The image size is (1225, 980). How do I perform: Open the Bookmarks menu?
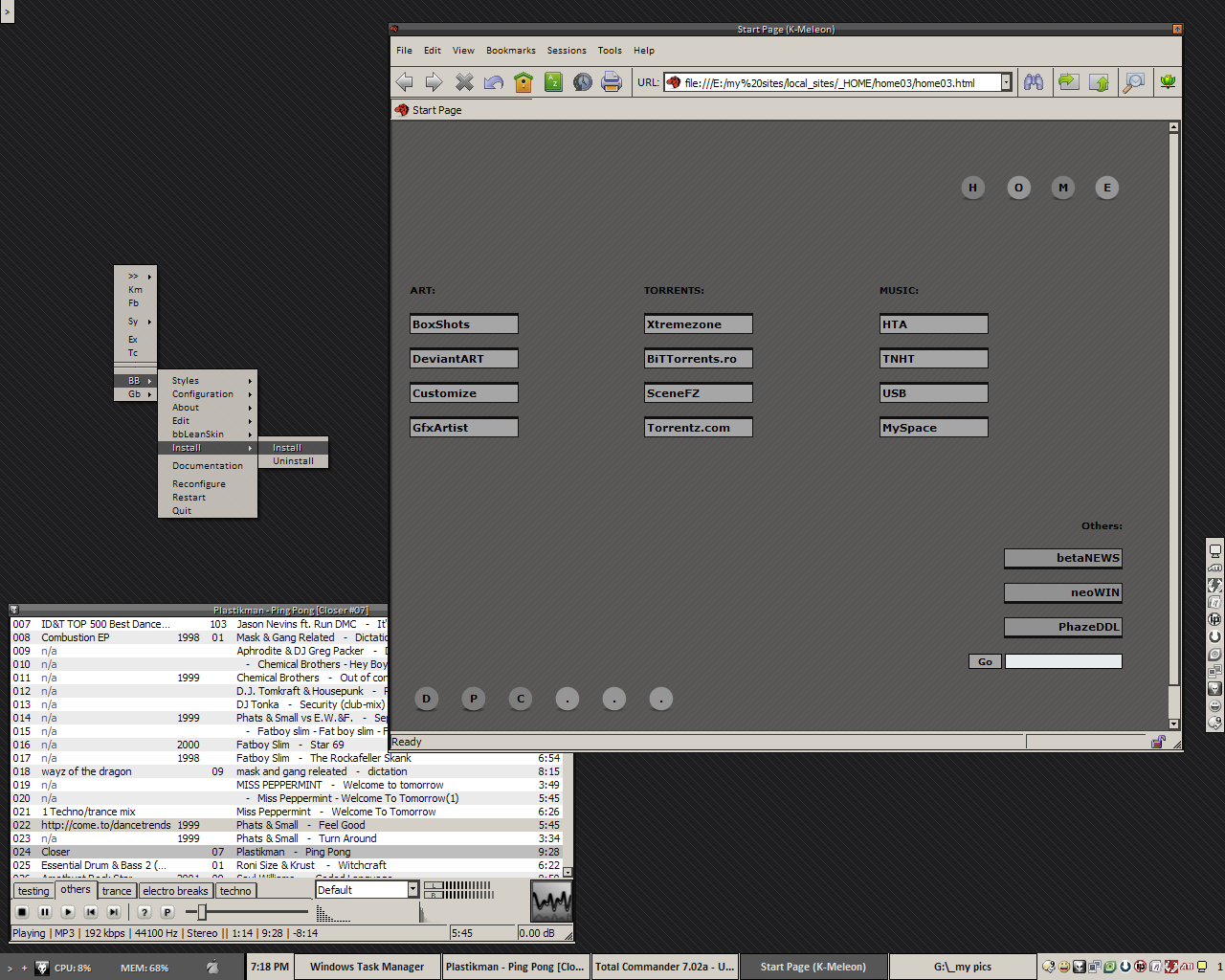pyautogui.click(x=511, y=51)
